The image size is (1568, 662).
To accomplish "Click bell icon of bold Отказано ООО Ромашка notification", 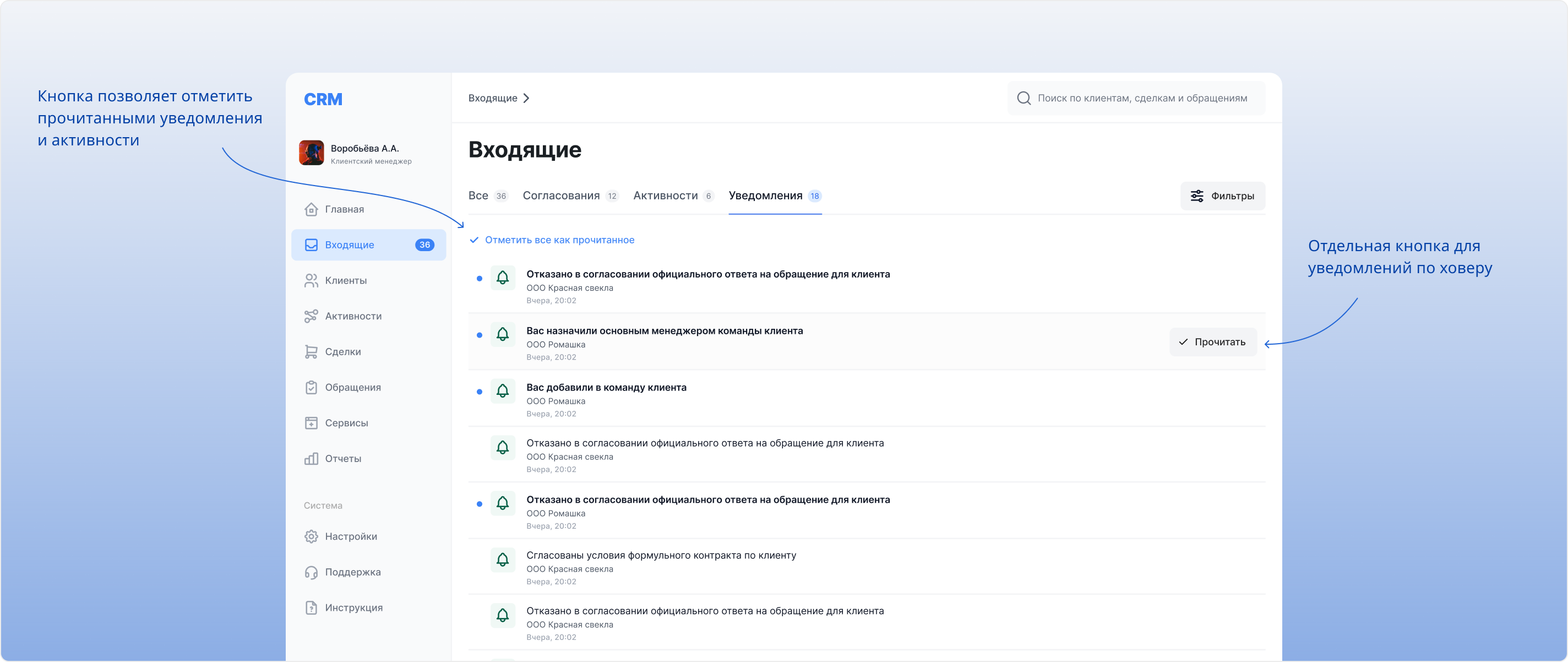I will pyautogui.click(x=503, y=503).
